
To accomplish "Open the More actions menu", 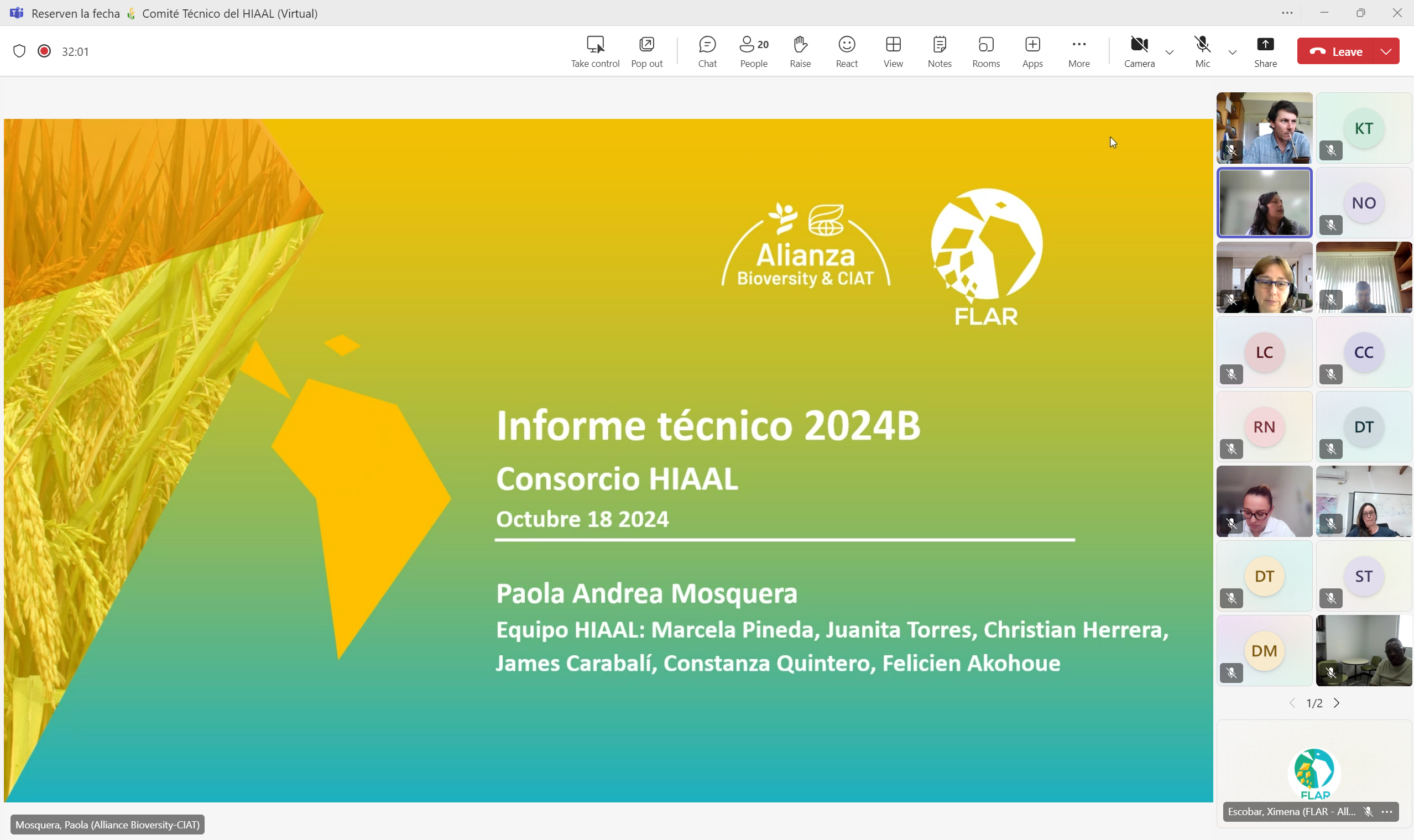I will point(1078,51).
